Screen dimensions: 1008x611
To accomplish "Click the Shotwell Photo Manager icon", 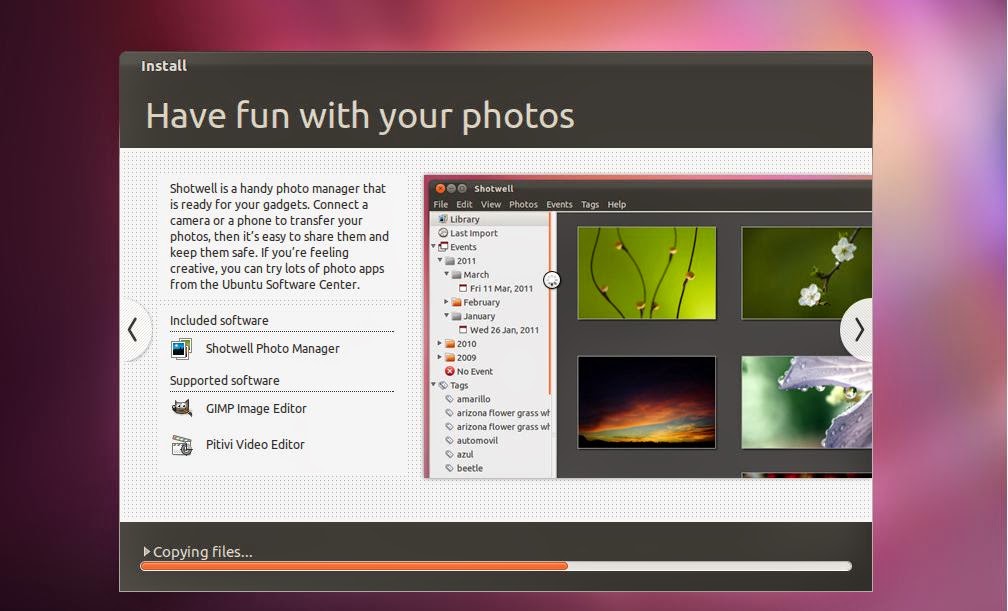I will coord(181,349).
